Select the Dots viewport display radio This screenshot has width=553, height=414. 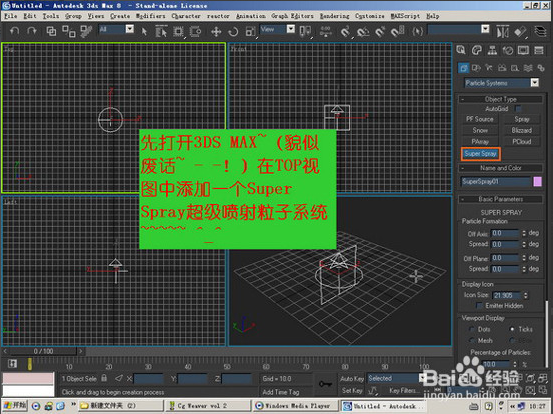click(471, 329)
